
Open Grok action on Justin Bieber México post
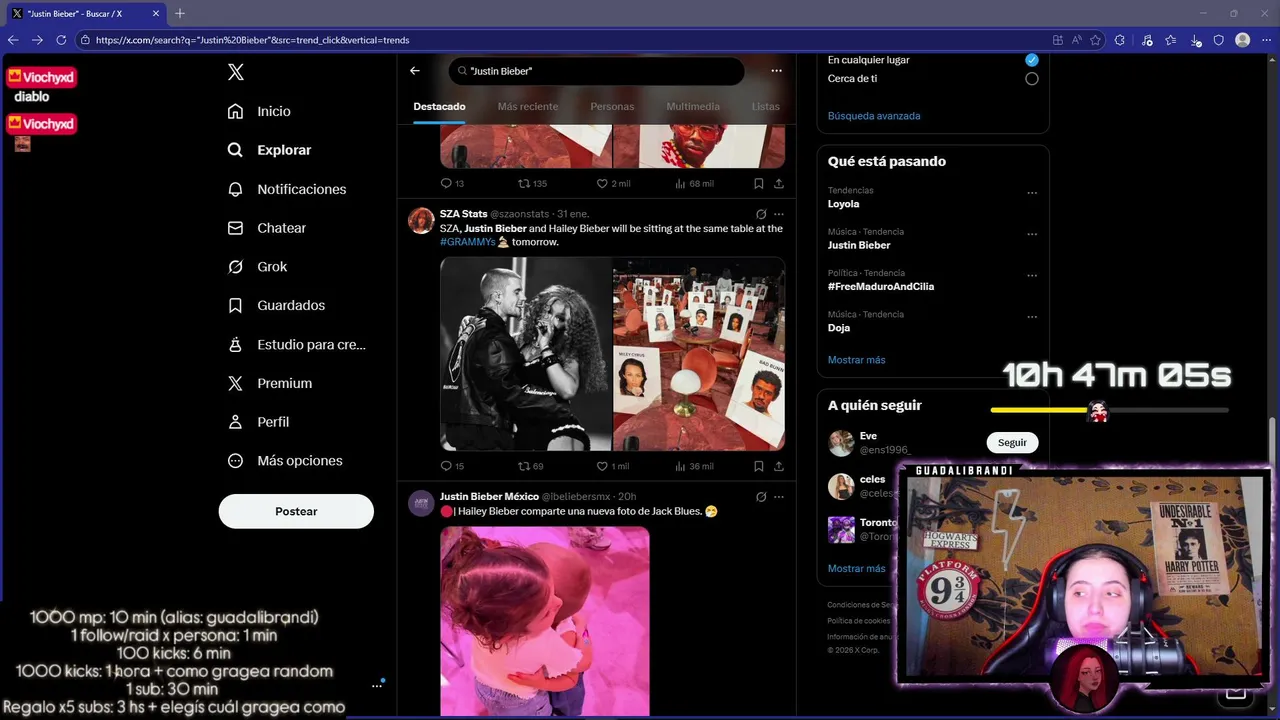click(761, 497)
